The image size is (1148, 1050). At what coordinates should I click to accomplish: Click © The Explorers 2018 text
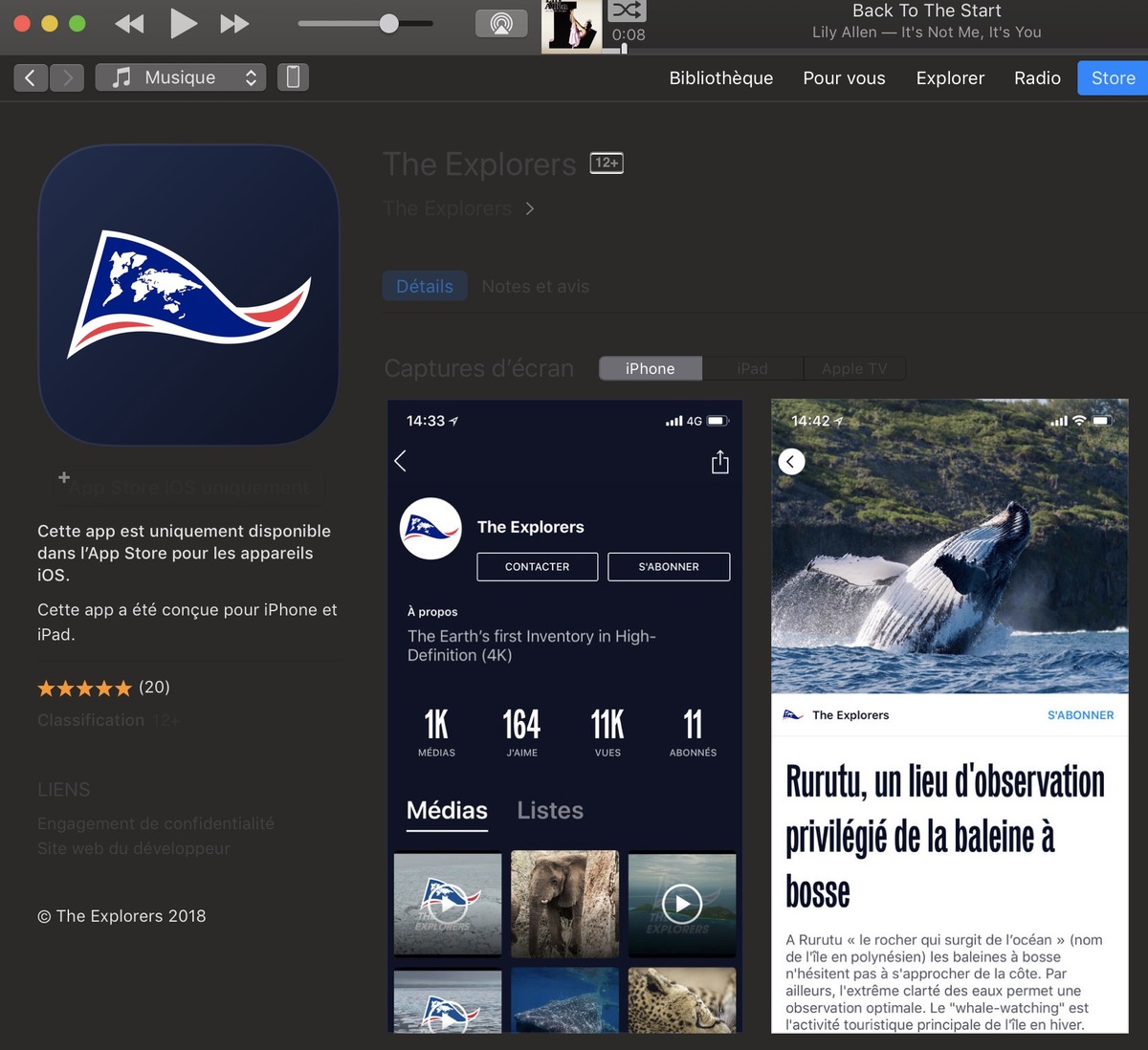click(x=121, y=916)
